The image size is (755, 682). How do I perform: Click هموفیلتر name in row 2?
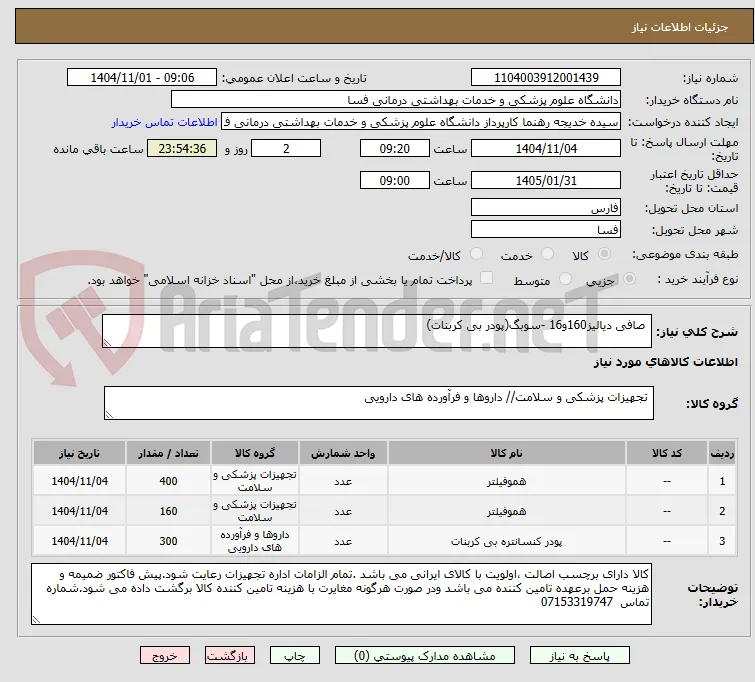click(x=507, y=511)
